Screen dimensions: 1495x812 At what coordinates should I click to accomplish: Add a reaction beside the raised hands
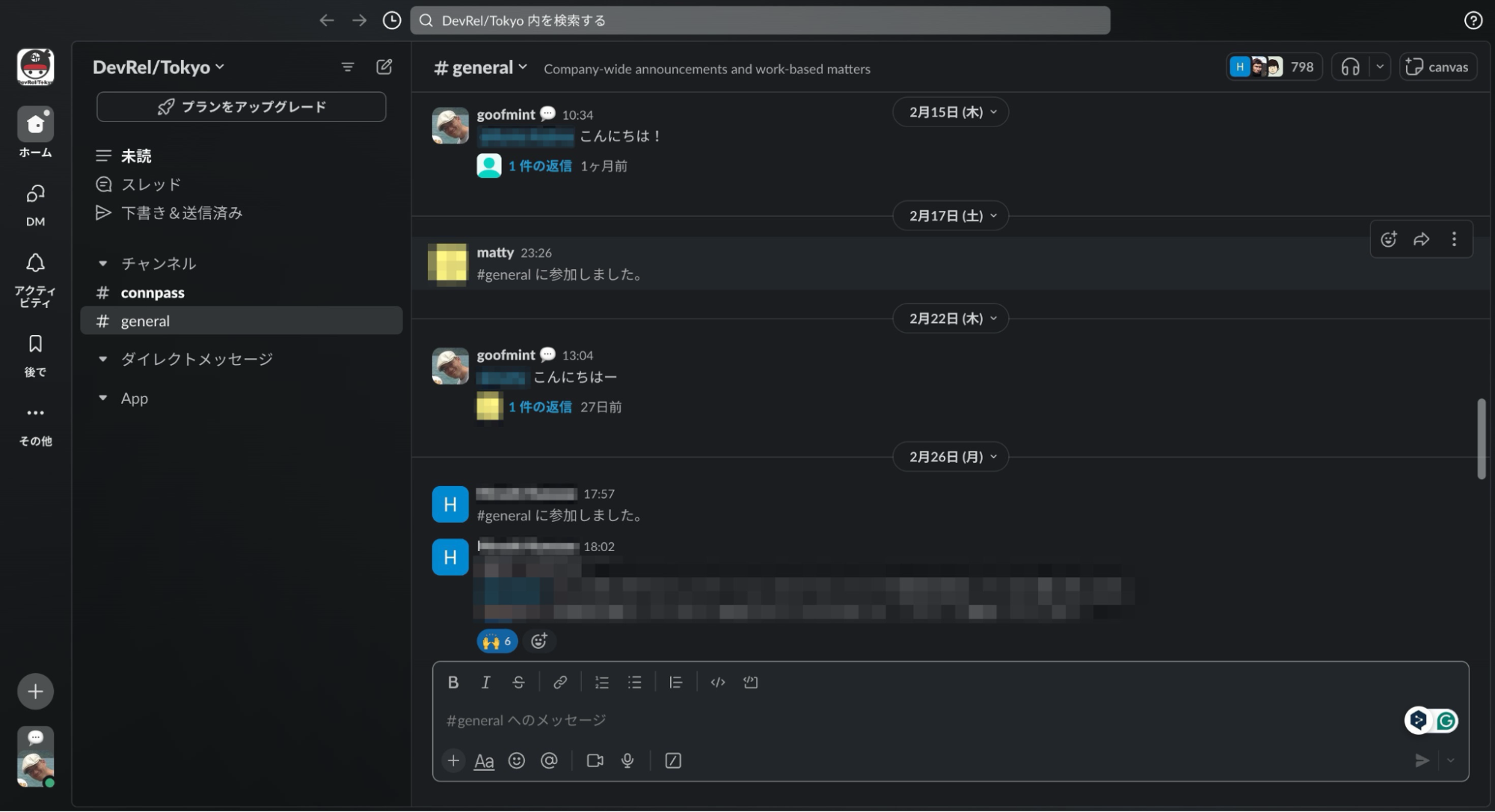point(538,642)
